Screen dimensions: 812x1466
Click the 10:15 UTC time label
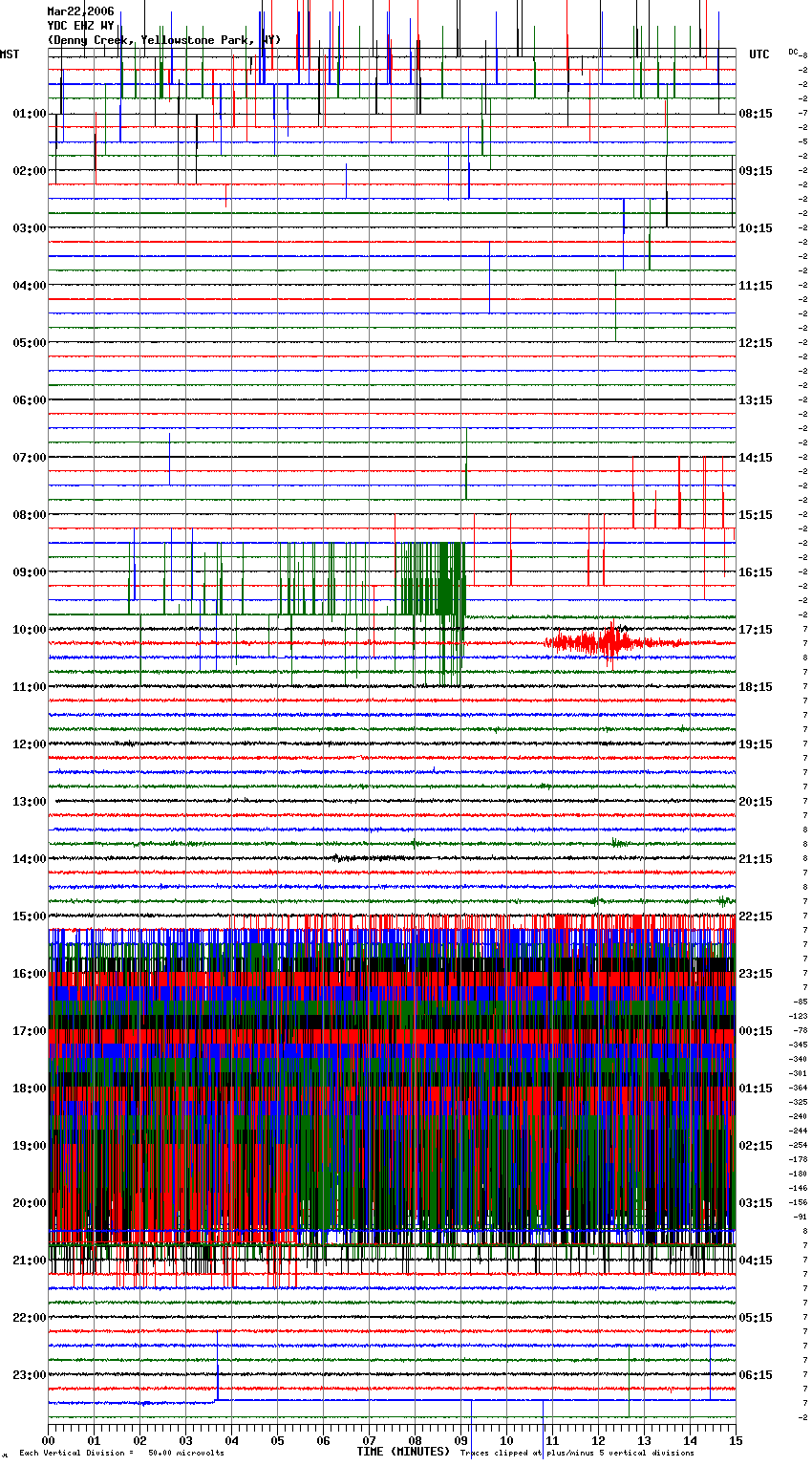[x=756, y=228]
